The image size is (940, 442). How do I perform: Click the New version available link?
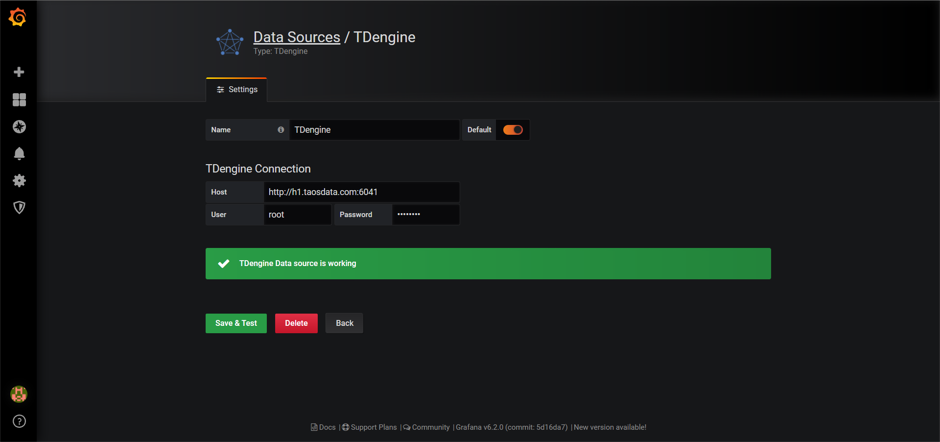[x=610, y=428]
